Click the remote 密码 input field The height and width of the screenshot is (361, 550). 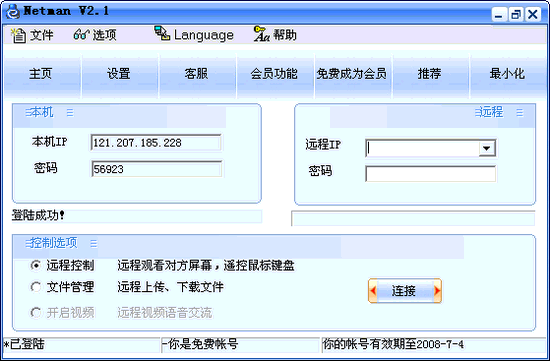coord(430,174)
